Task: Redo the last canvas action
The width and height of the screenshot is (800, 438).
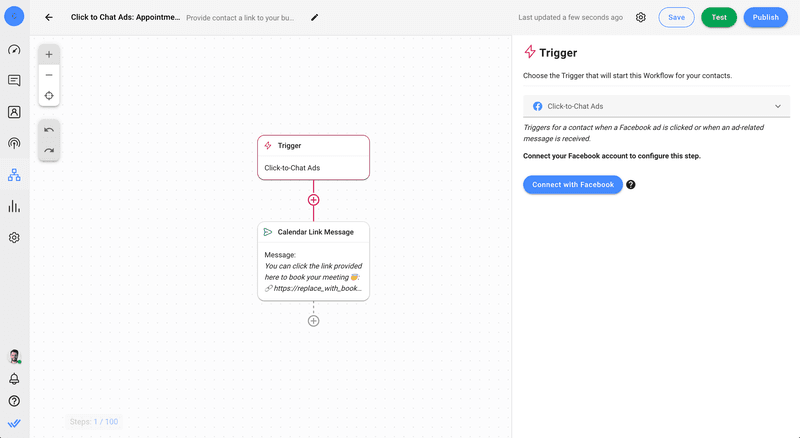Action: point(49,151)
